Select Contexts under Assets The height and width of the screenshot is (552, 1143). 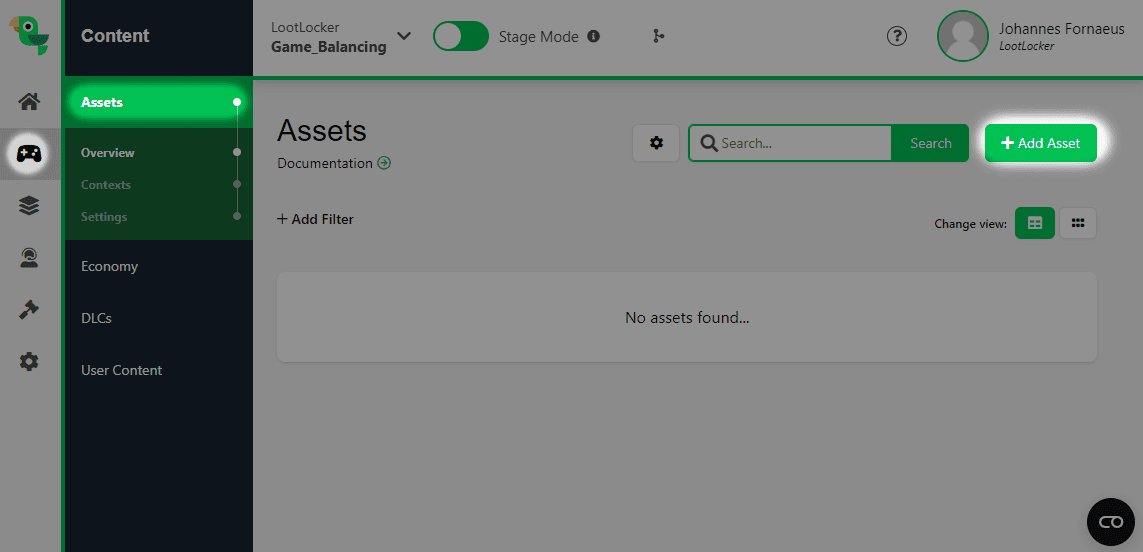pos(106,184)
